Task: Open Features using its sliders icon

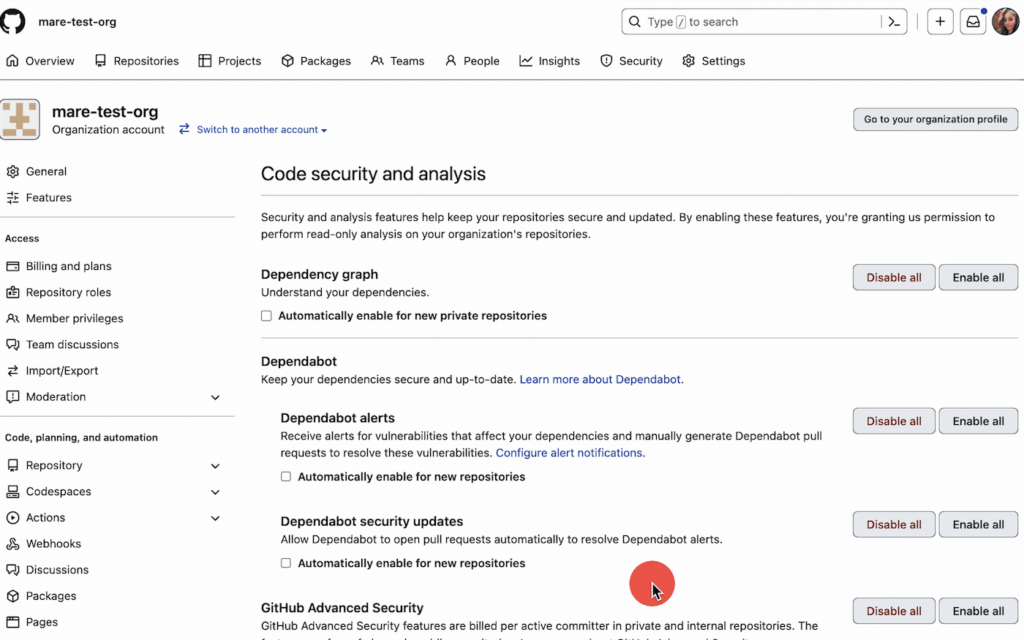Action: (x=14, y=197)
